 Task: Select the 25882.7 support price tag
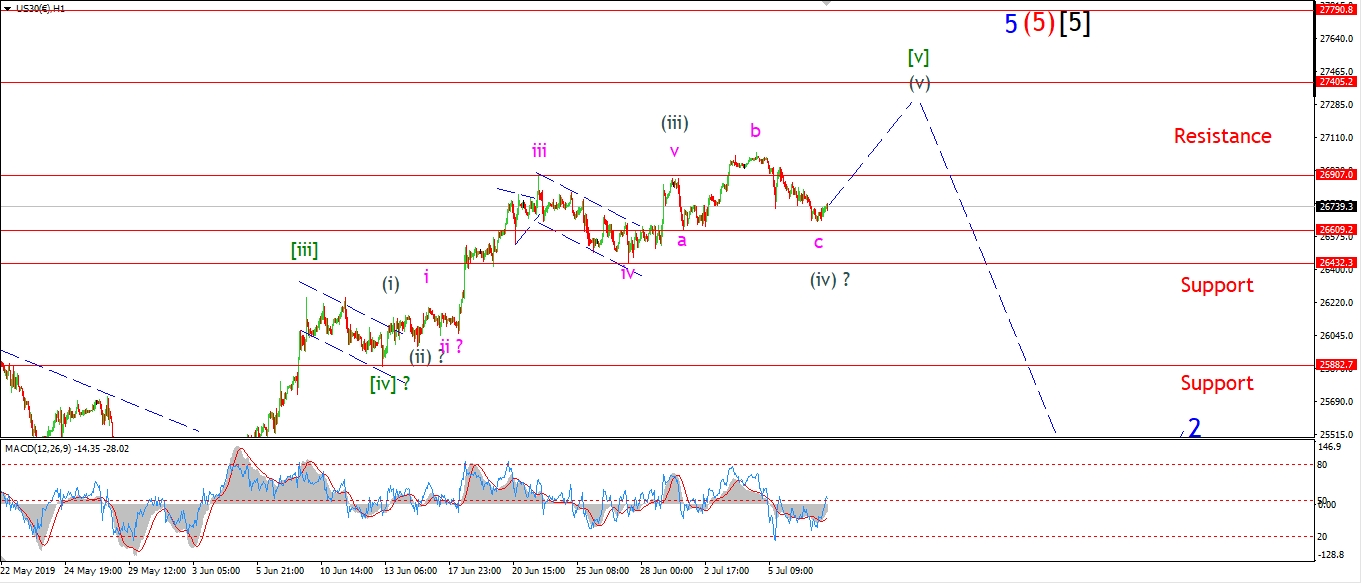coord(1337,365)
